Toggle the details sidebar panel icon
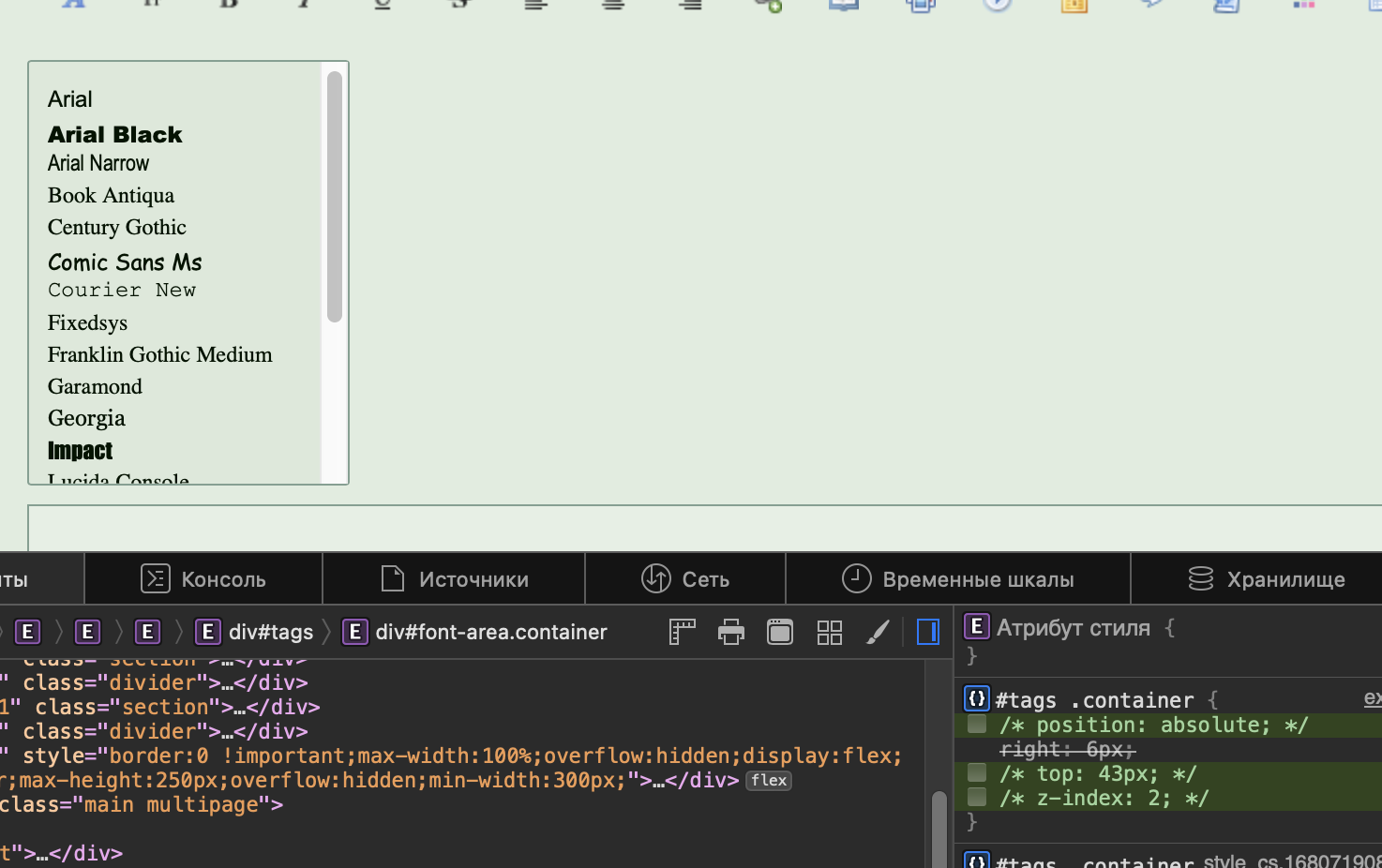 tap(927, 633)
